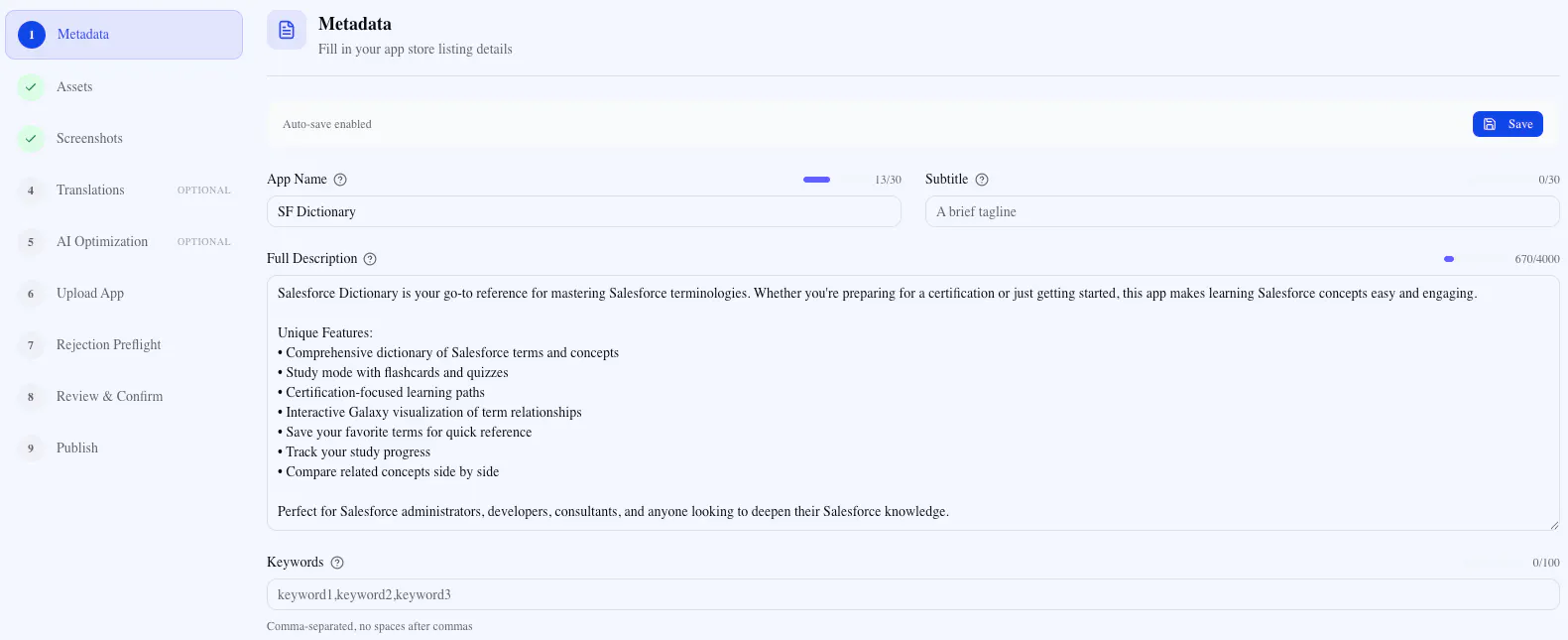Click the 'Track your study progress' bullet line
The image size is (1568, 640).
click(x=354, y=451)
